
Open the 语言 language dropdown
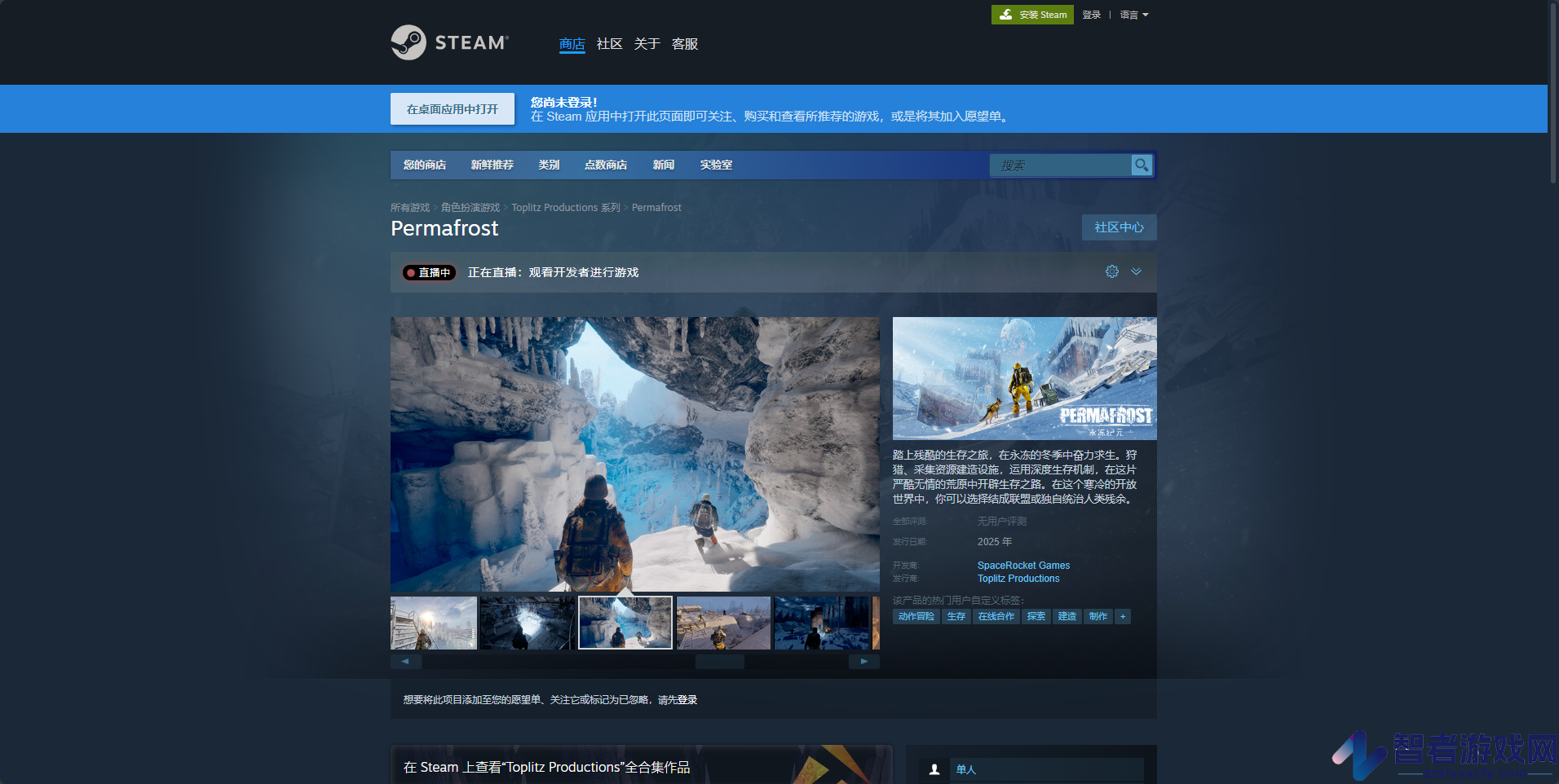pos(1134,15)
